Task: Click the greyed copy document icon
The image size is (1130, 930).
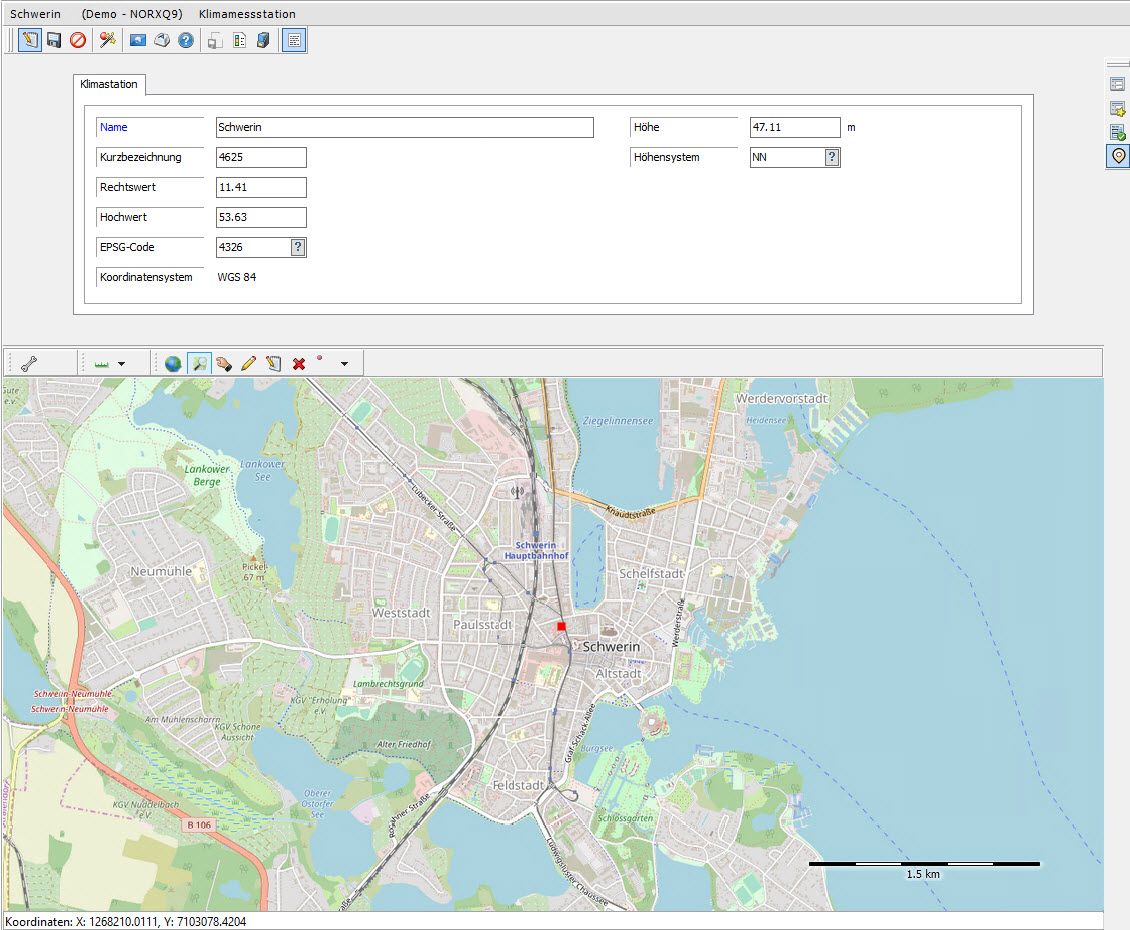Action: 215,41
